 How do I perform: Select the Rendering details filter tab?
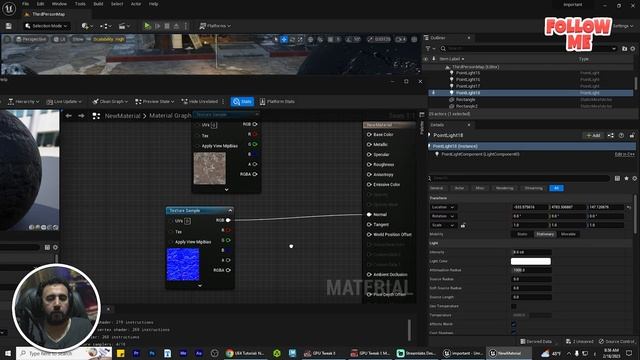[x=504, y=188]
